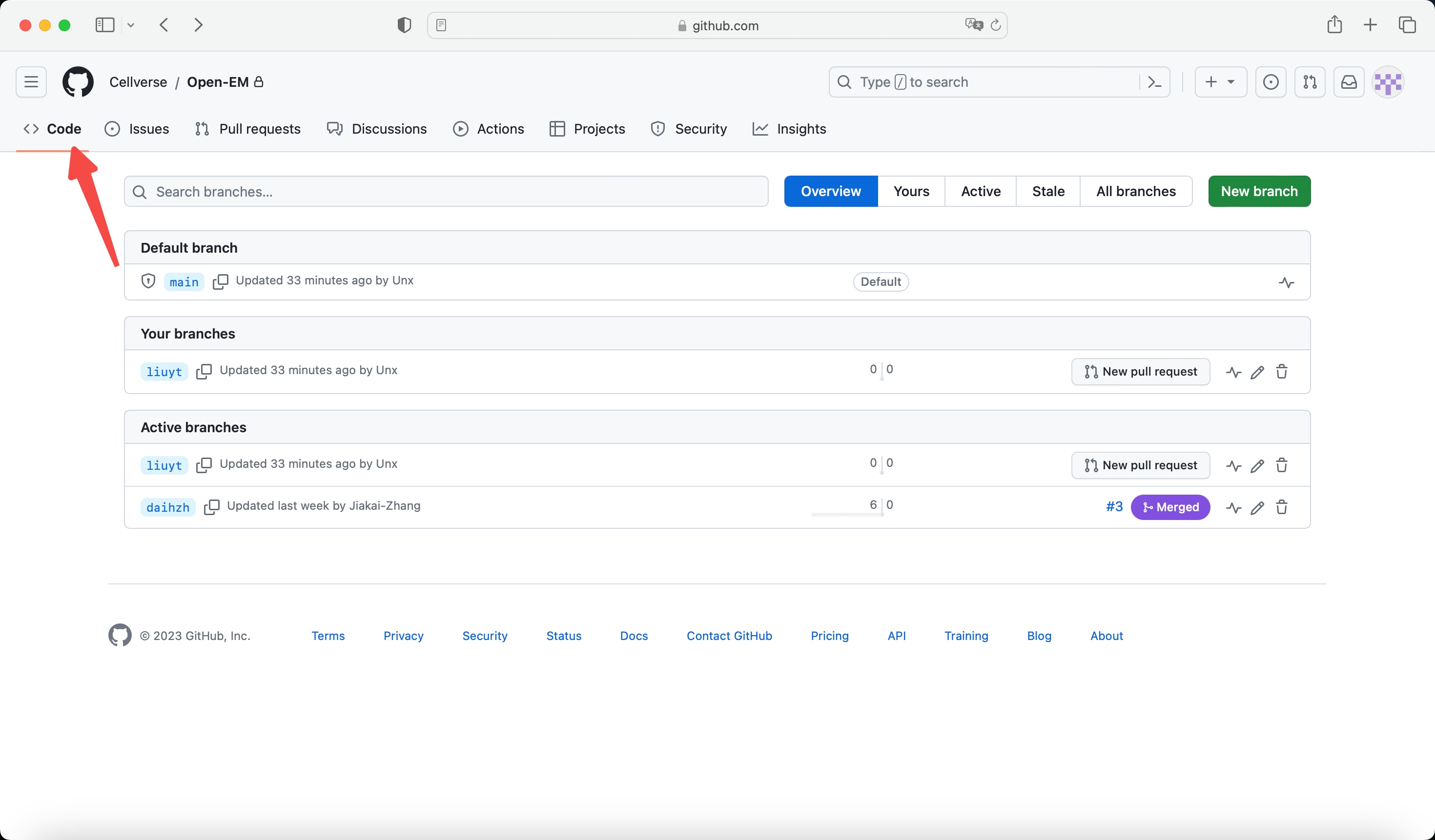Image resolution: width=1435 pixels, height=840 pixels.
Task: Open pull request #3 link
Action: tap(1114, 507)
